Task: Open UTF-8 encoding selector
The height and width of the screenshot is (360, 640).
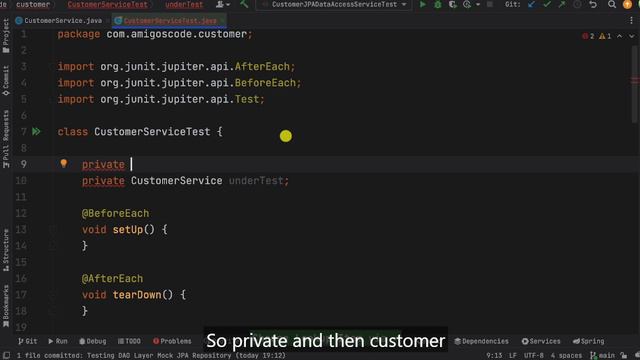Action: pyautogui.click(x=533, y=356)
